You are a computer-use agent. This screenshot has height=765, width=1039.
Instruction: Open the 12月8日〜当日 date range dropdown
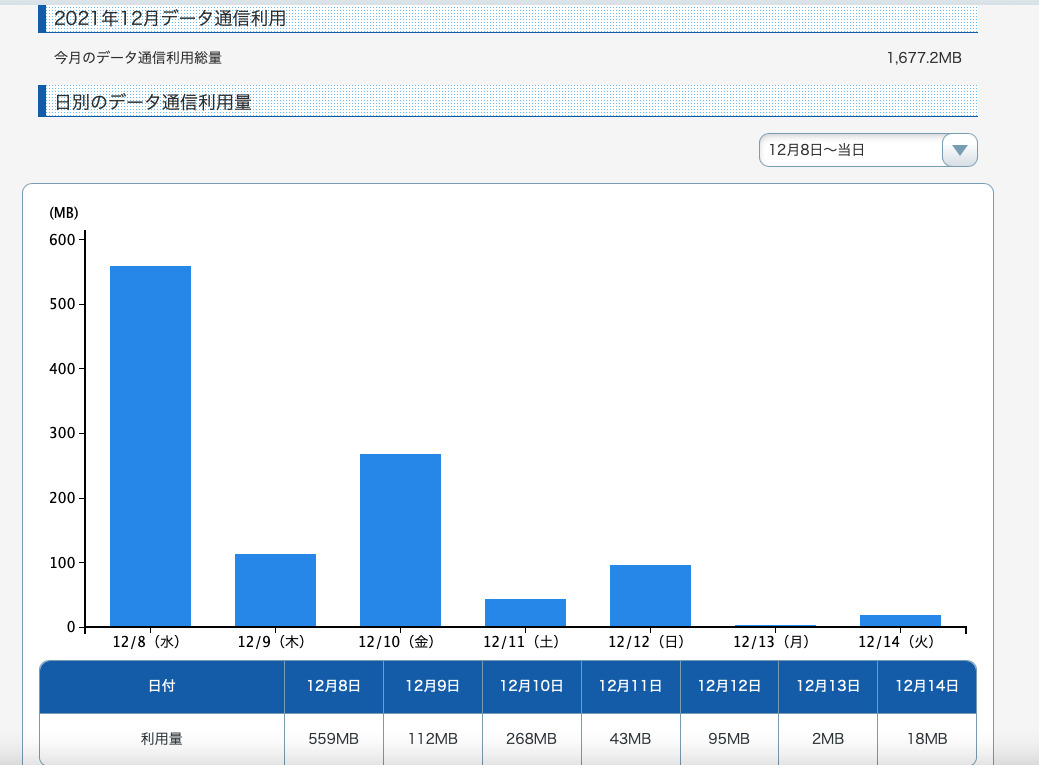click(x=850, y=150)
